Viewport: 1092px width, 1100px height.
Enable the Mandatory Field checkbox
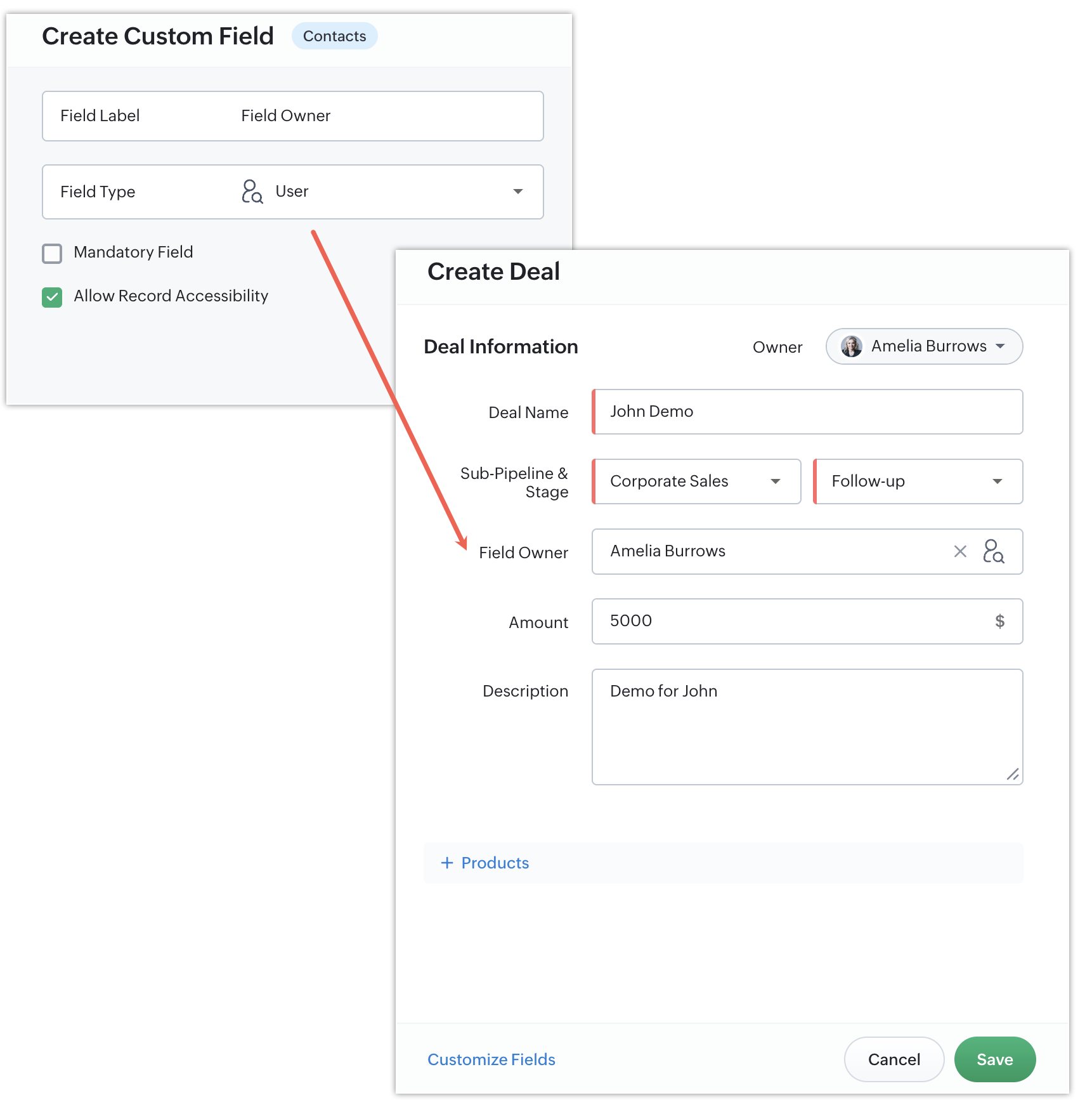pyautogui.click(x=52, y=253)
